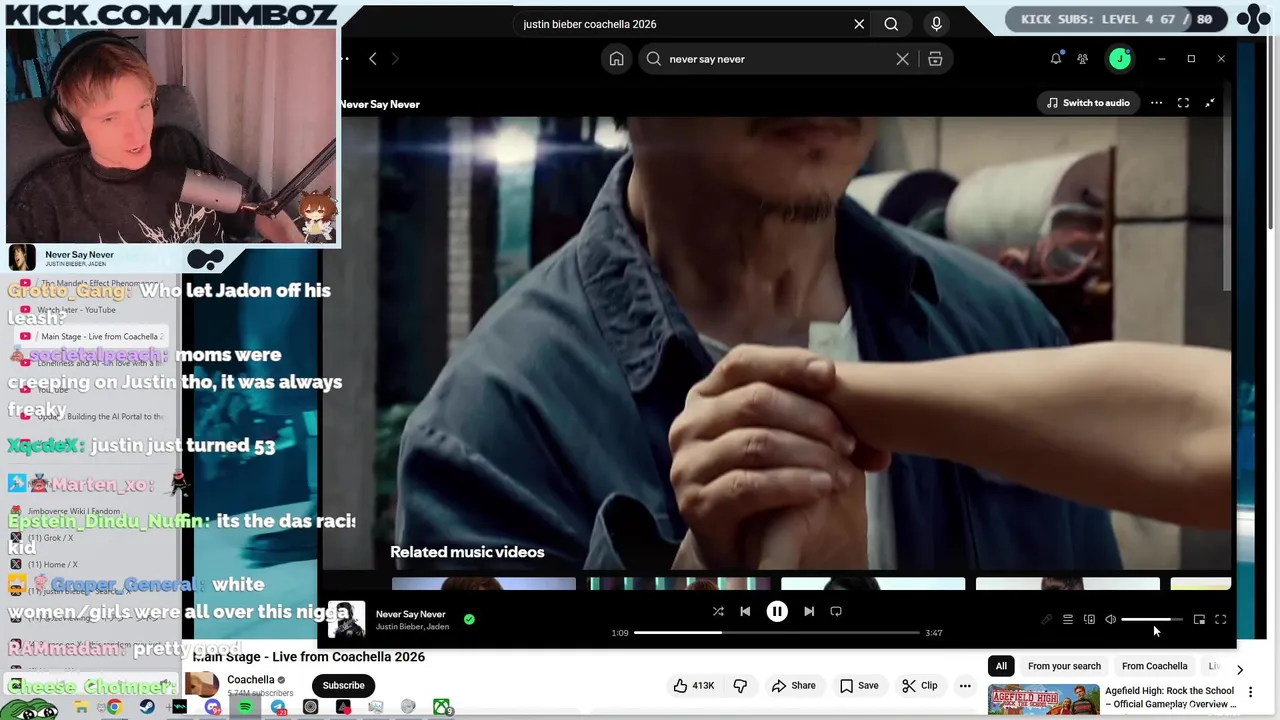The width and height of the screenshot is (1280, 720).
Task: Open the Browse icon in Spotify search bar
Action: 935,59
